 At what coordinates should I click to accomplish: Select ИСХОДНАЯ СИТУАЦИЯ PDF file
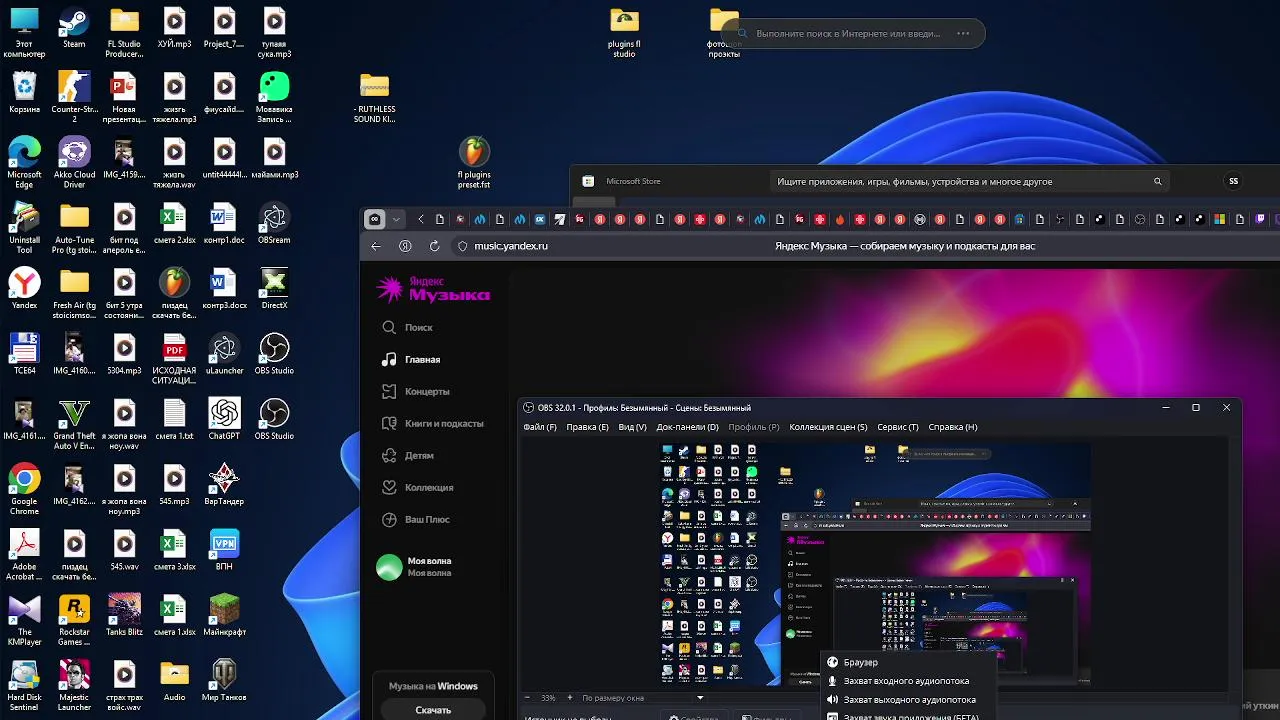(174, 359)
